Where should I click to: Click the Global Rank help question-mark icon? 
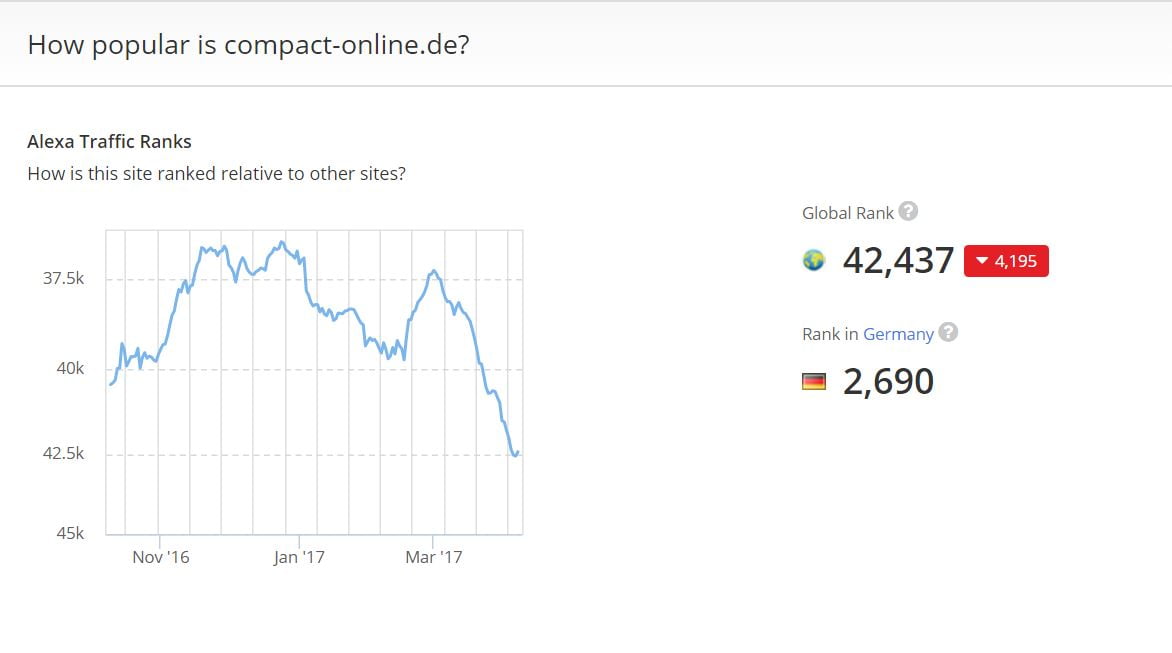tap(908, 211)
